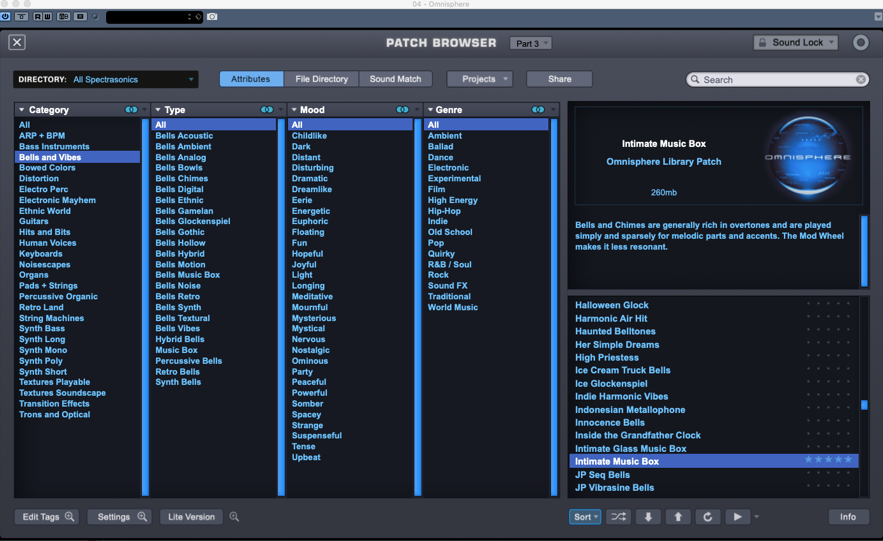This screenshot has height=541, width=883.
Task: Click the round button next to Sound Lock
Action: pos(860,42)
